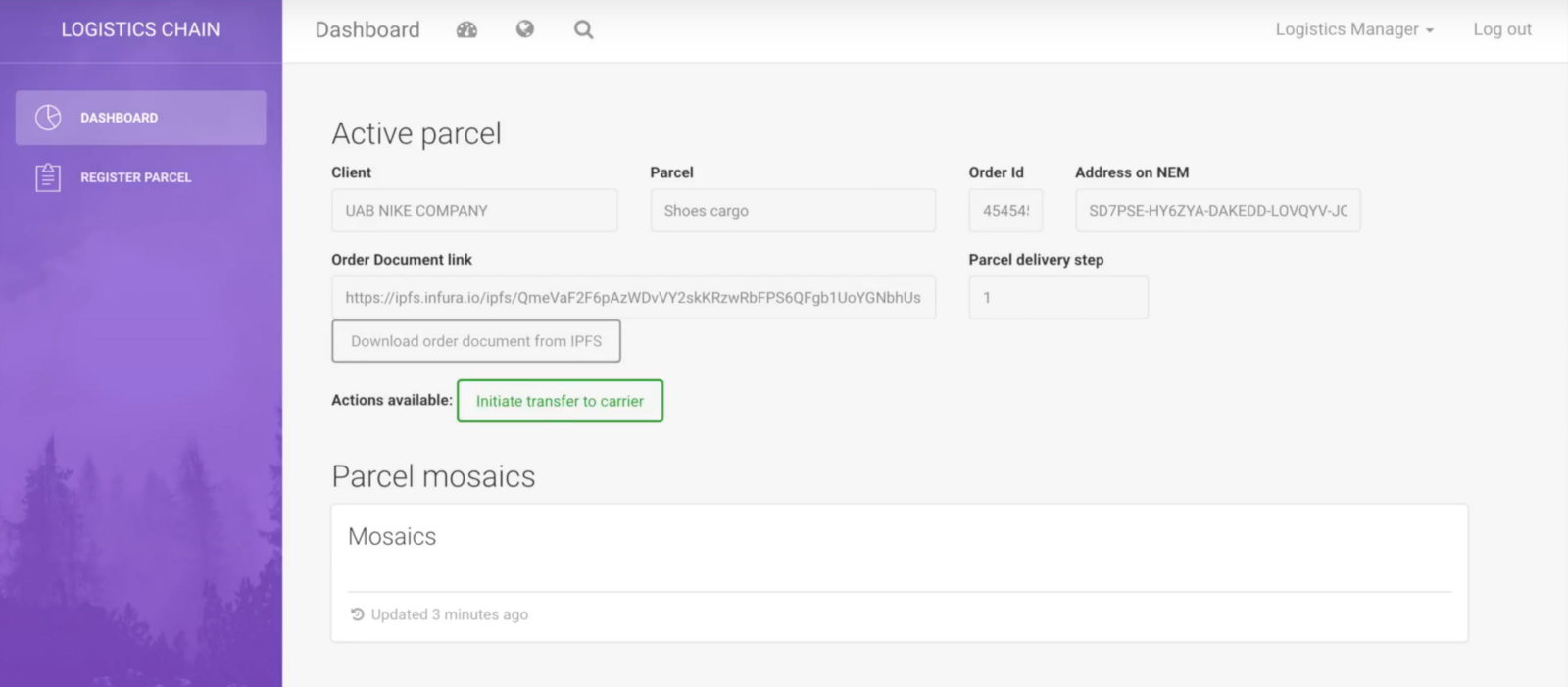
Task: Download order document from IPFS
Action: point(476,341)
